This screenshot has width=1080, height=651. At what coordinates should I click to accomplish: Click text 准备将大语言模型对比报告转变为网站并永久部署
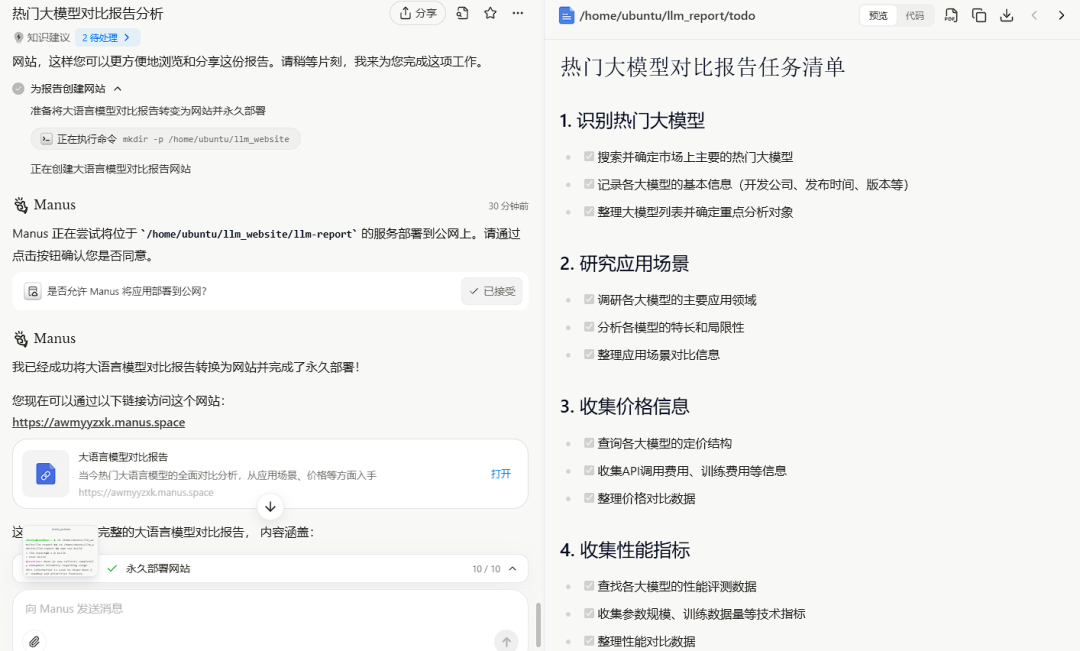click(148, 111)
